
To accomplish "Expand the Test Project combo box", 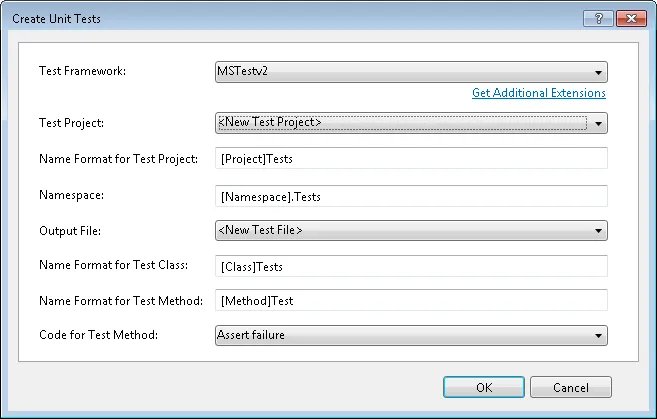I will [410, 123].
